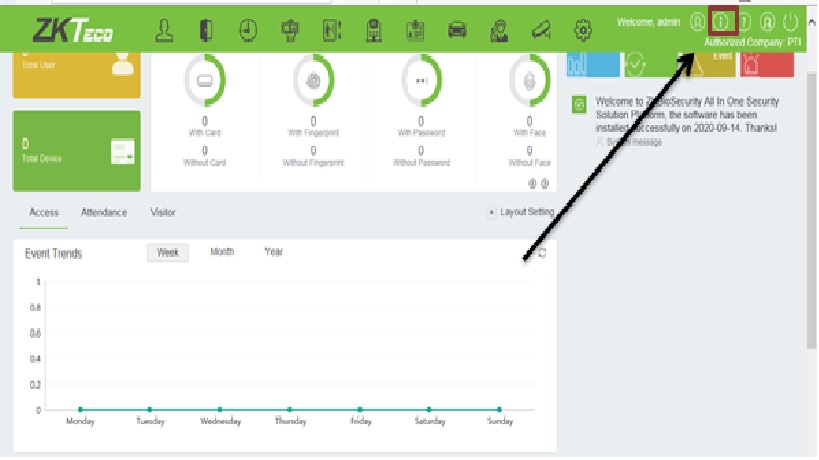The width and height of the screenshot is (819, 460).
Task: Click the green Total Device tile
Action: tap(76, 150)
